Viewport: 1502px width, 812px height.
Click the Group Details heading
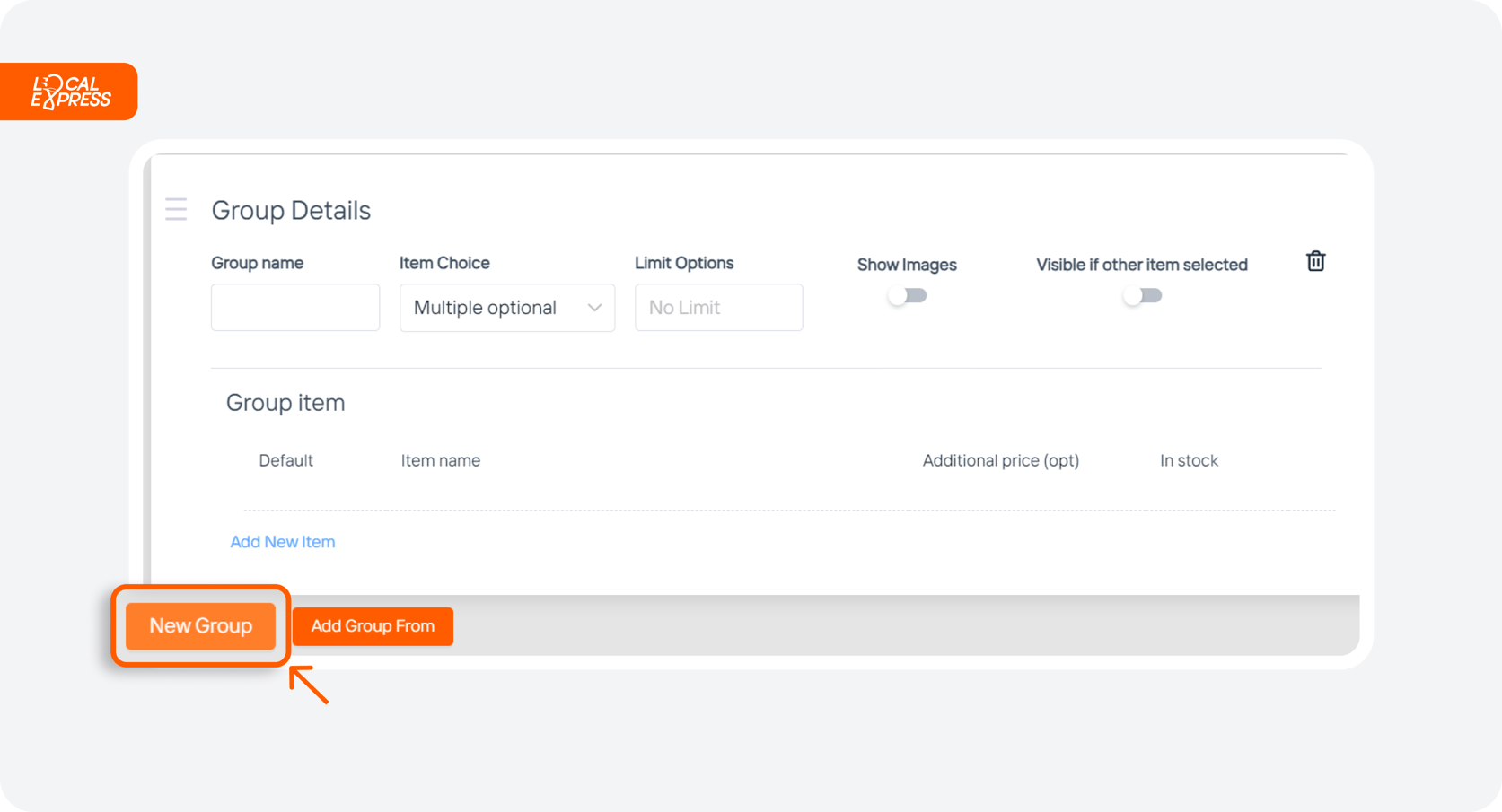[291, 210]
